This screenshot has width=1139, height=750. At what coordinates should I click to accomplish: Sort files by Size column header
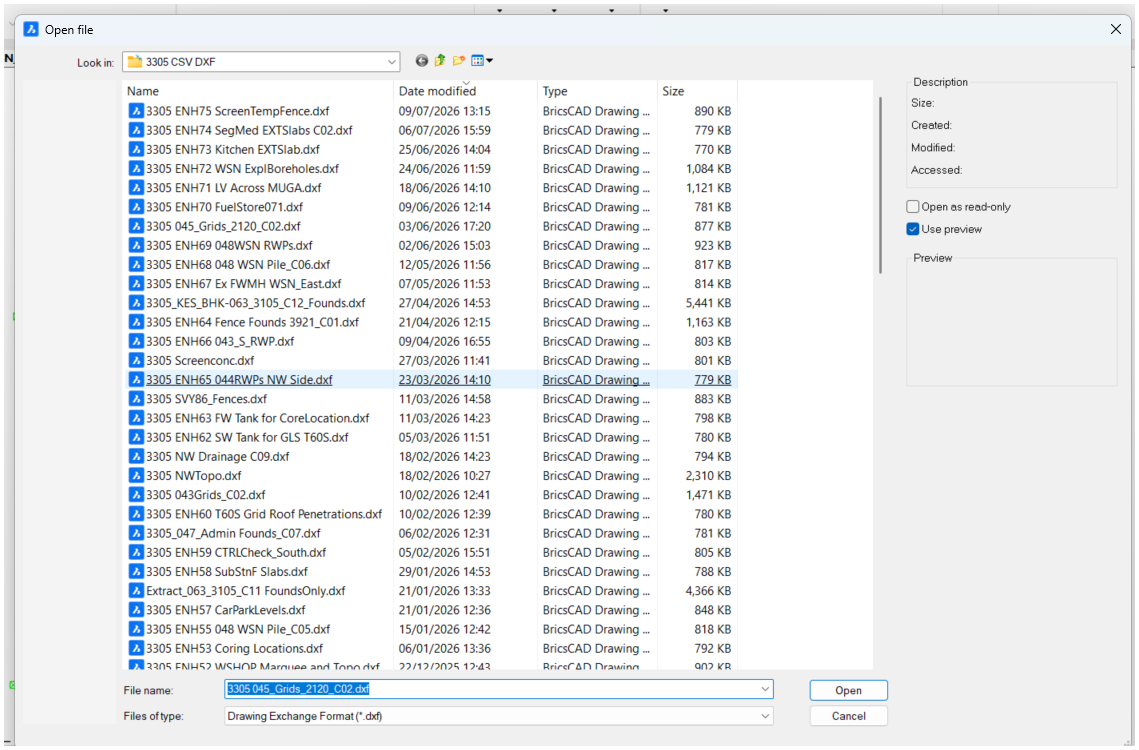click(x=697, y=91)
